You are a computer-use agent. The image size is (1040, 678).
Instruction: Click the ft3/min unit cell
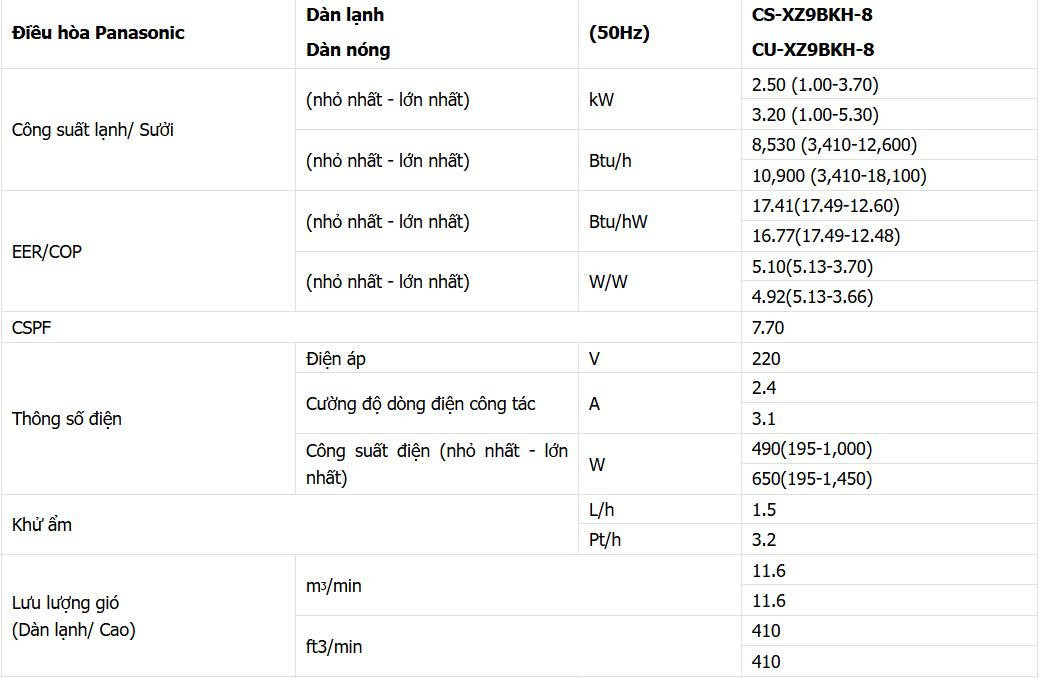click(x=334, y=646)
